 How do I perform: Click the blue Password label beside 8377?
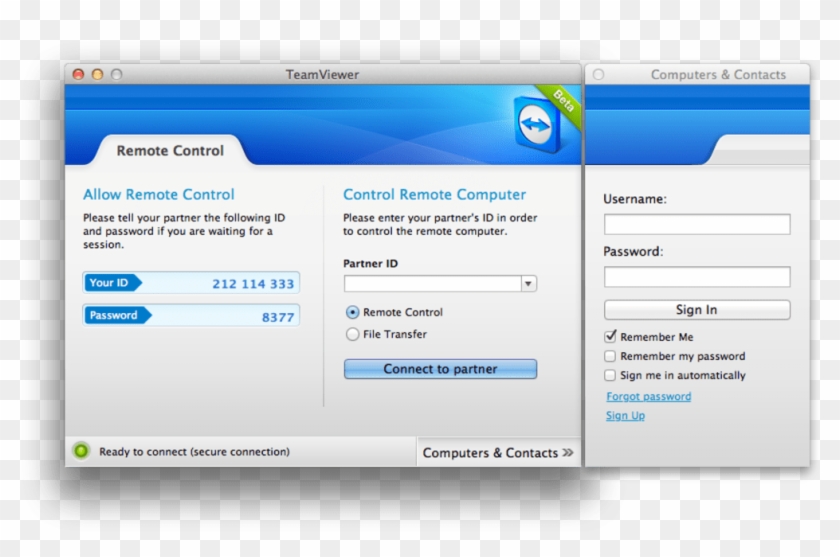[117, 315]
